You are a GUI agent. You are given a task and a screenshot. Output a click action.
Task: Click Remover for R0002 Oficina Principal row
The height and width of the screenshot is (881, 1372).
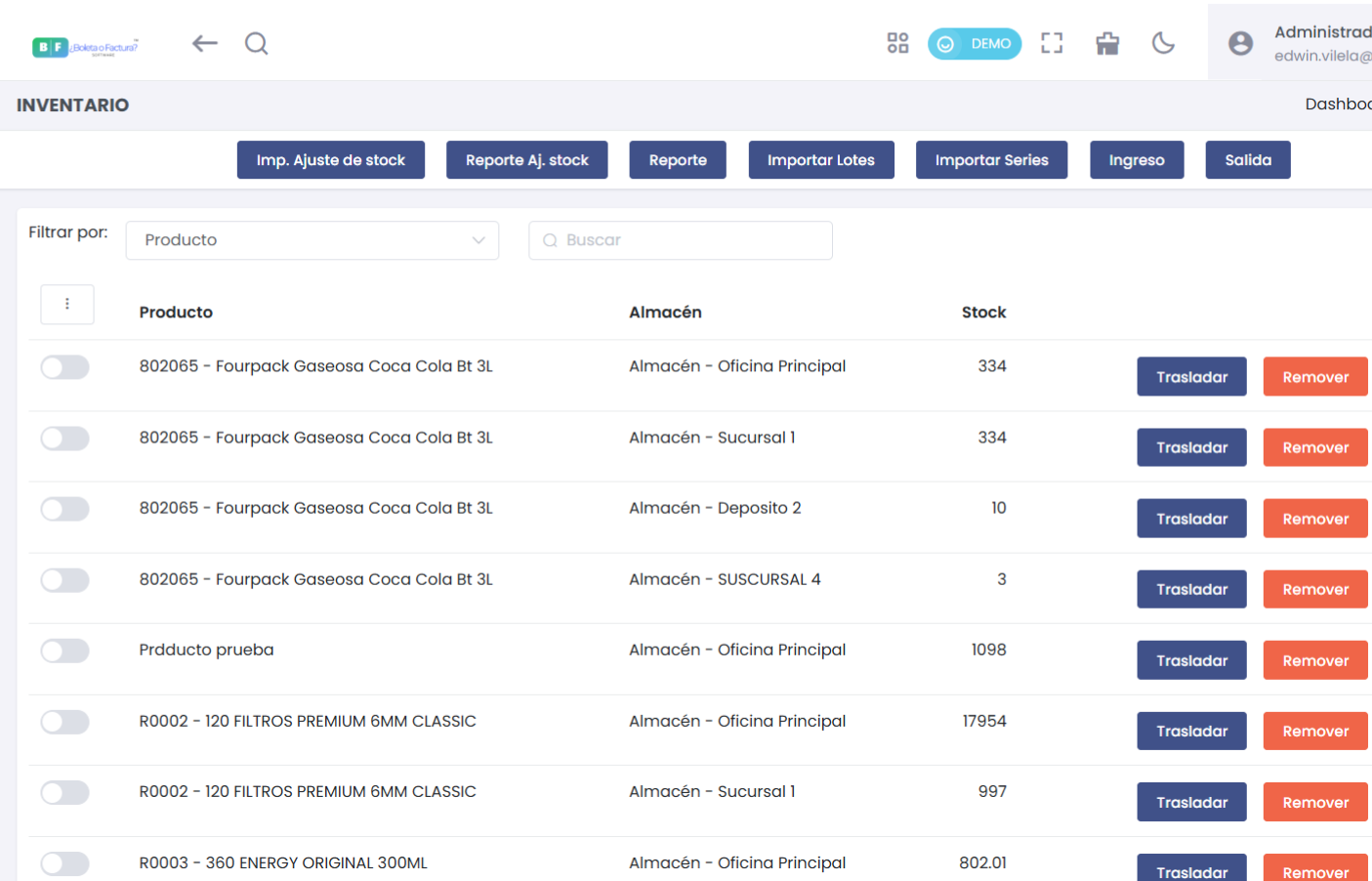tap(1314, 731)
